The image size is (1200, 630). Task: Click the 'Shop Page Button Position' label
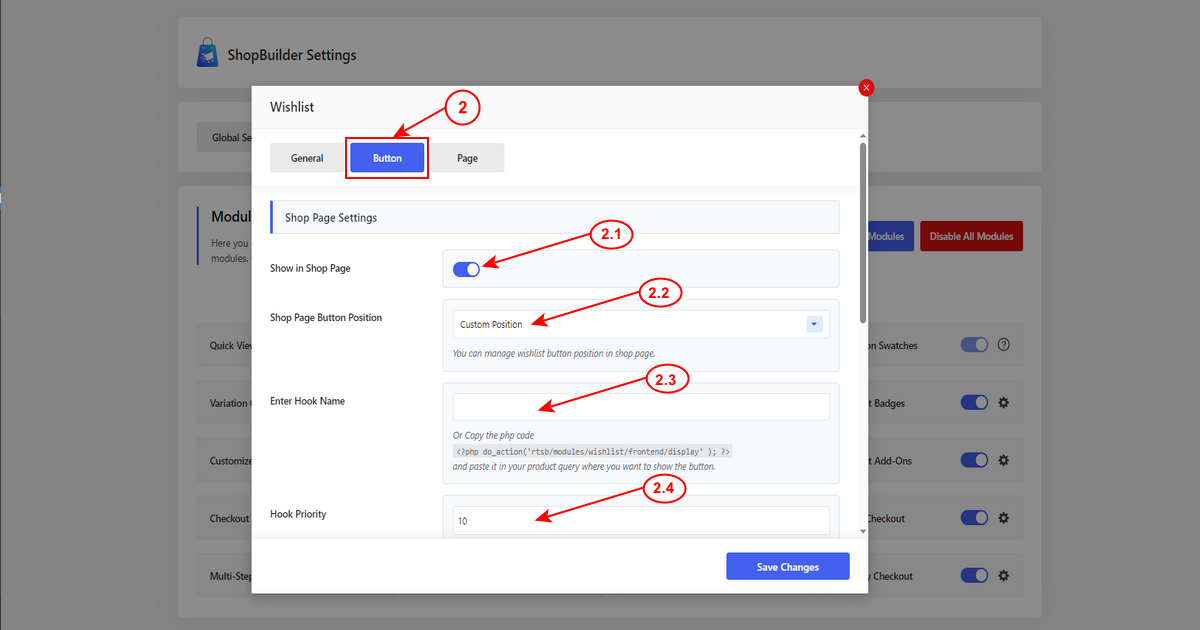point(326,318)
